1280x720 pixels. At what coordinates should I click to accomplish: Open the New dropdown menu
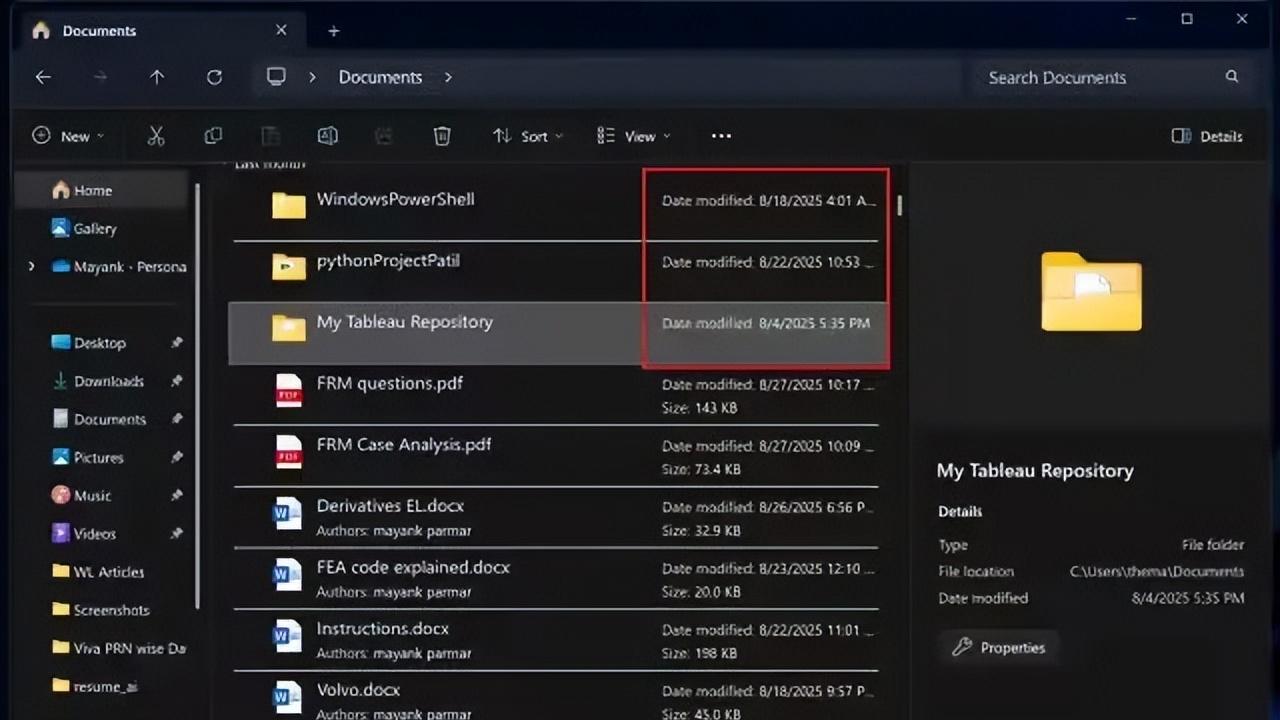click(68, 136)
